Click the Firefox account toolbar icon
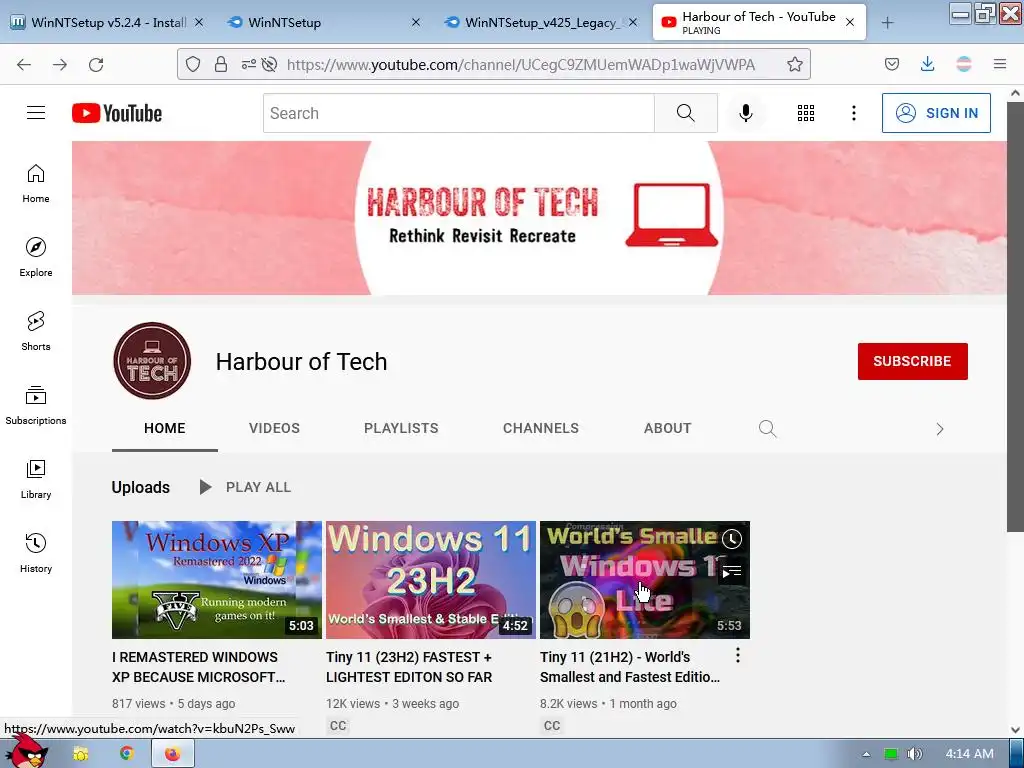 tap(963, 64)
